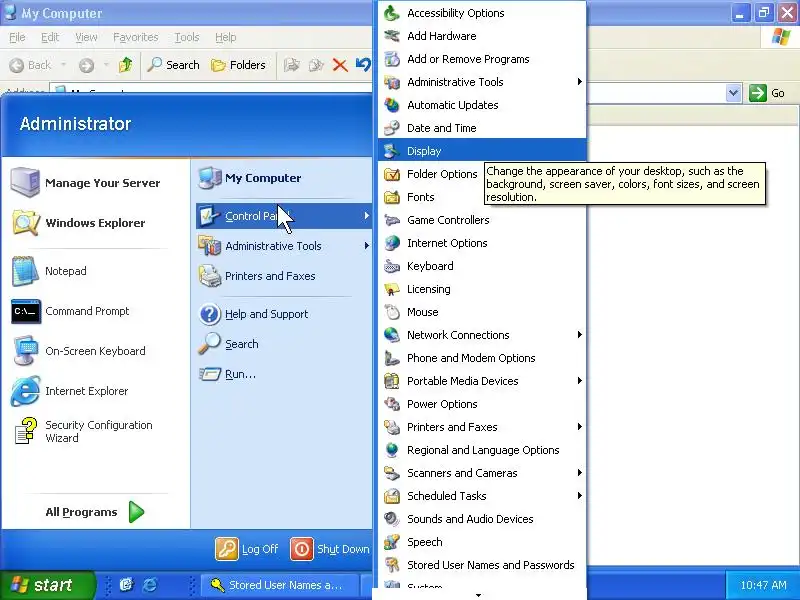Open Regional and Language Options icon

coord(391,449)
